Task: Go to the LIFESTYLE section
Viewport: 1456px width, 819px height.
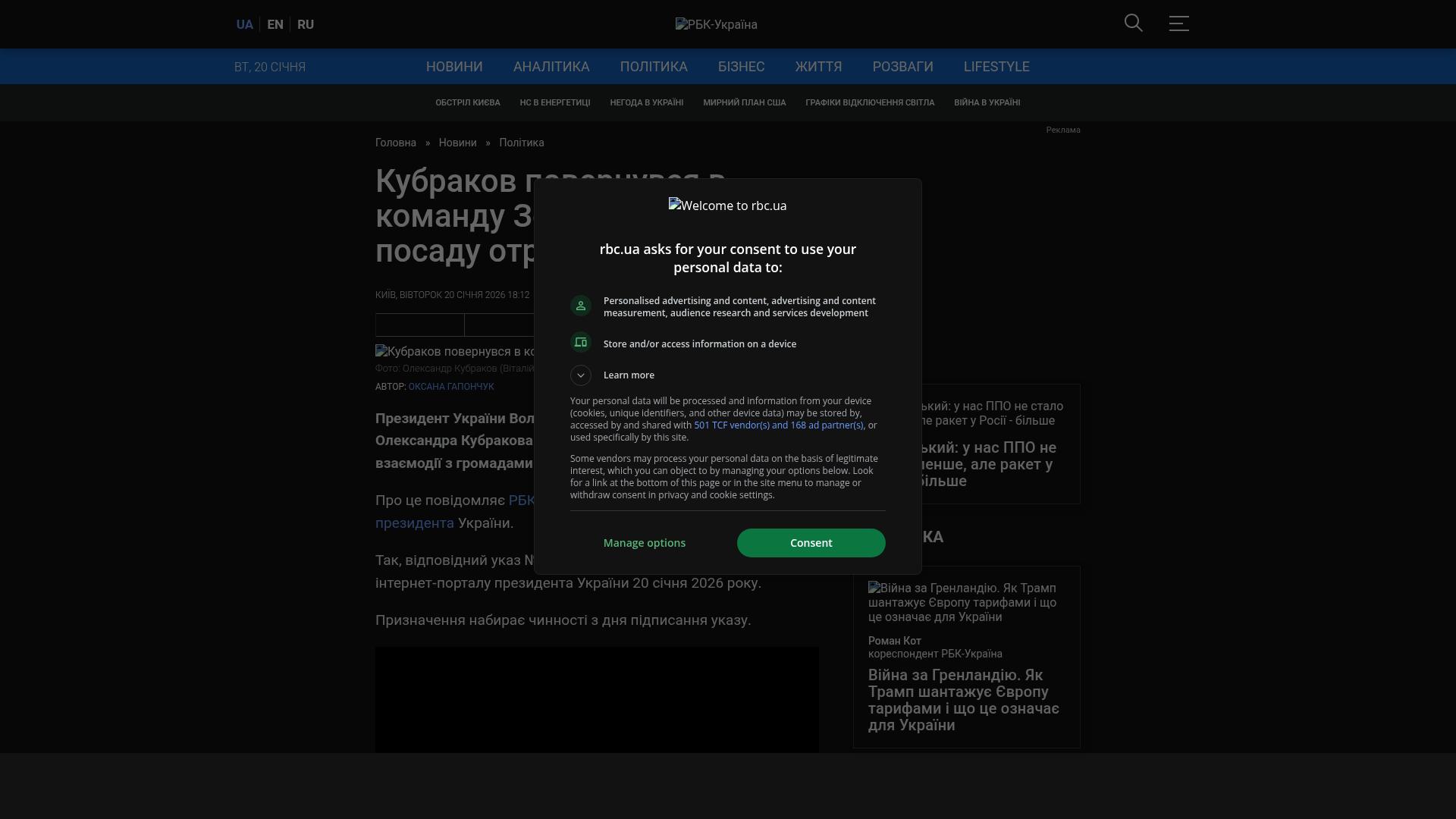Action: click(996, 67)
